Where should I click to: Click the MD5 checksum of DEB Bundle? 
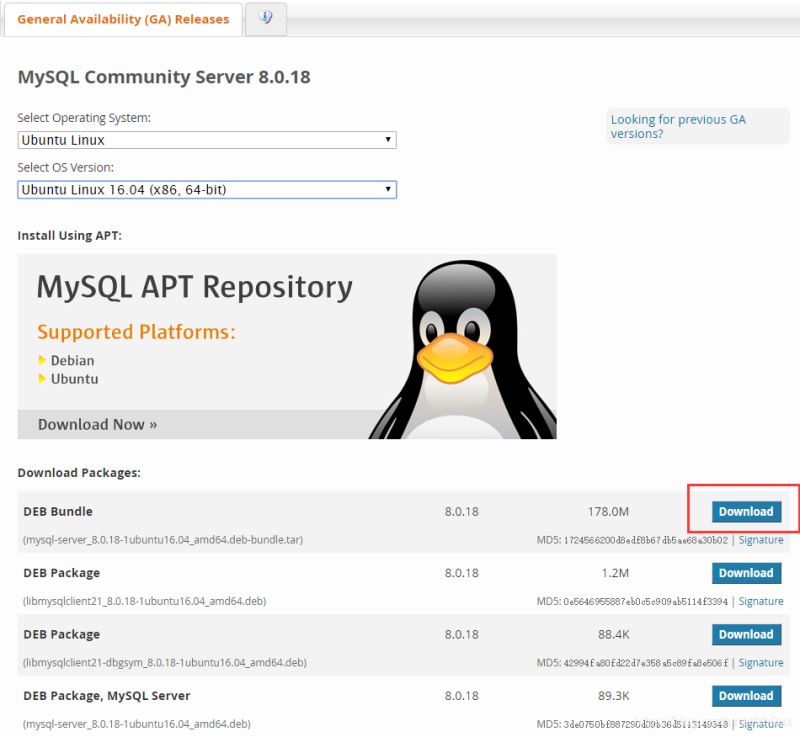click(633, 540)
